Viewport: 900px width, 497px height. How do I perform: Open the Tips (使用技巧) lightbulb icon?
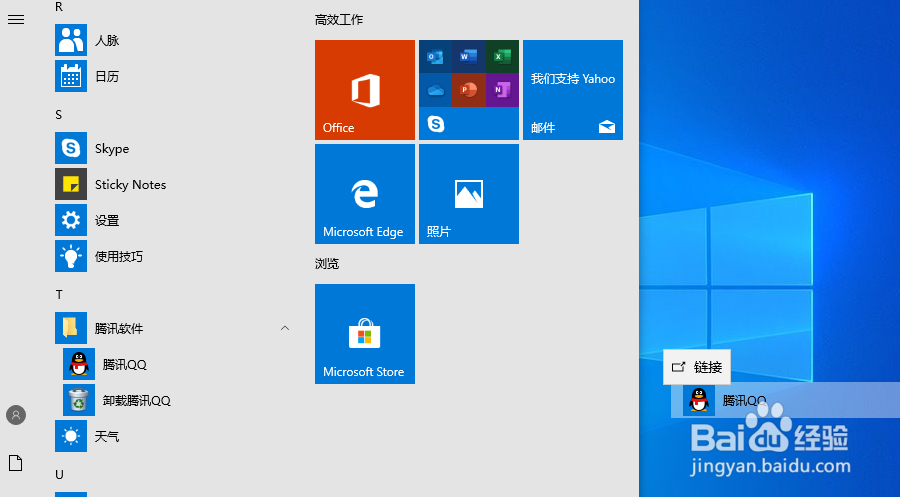pos(71,256)
